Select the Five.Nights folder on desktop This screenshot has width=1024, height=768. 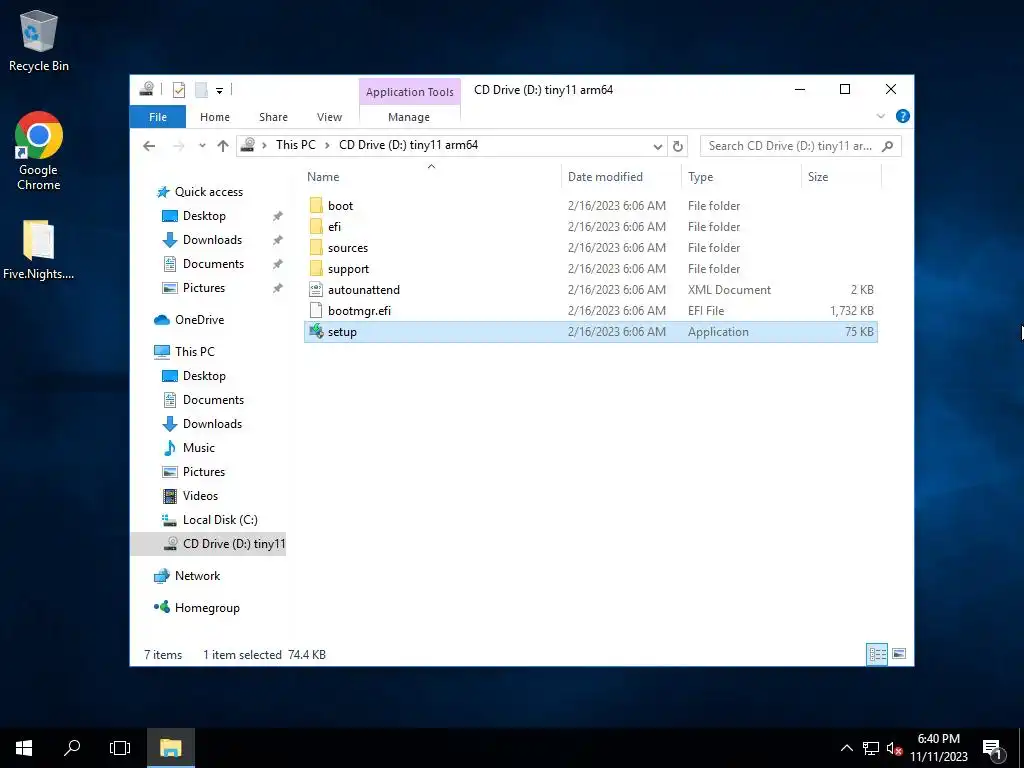tap(39, 249)
